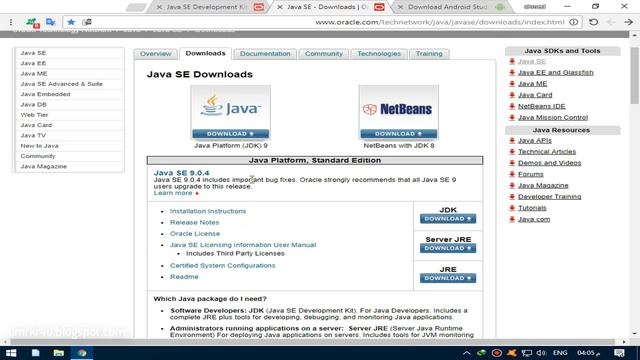Switch to Java SE Development Kit browser tab
The image size is (640, 360).
[207, 7]
